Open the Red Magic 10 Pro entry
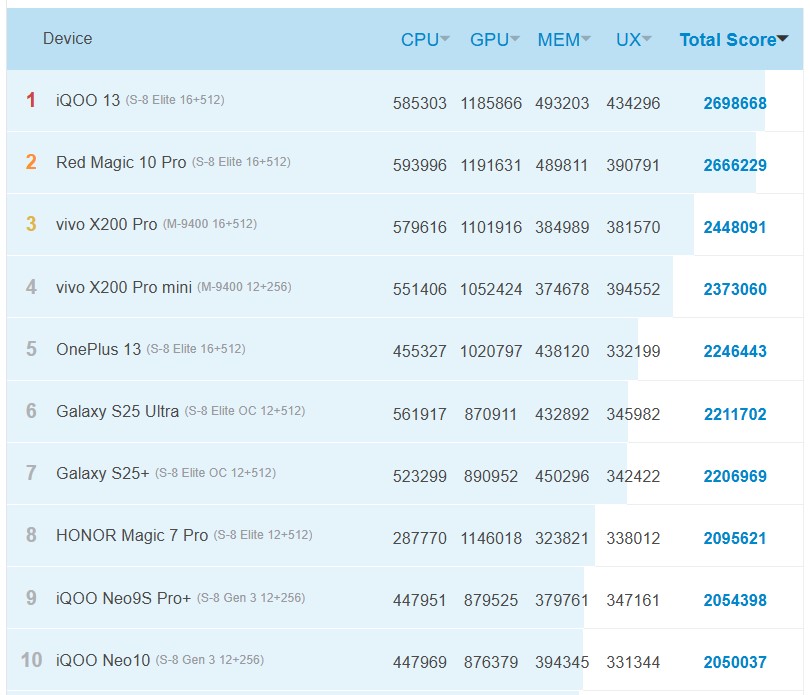The image size is (810, 695). click(121, 162)
